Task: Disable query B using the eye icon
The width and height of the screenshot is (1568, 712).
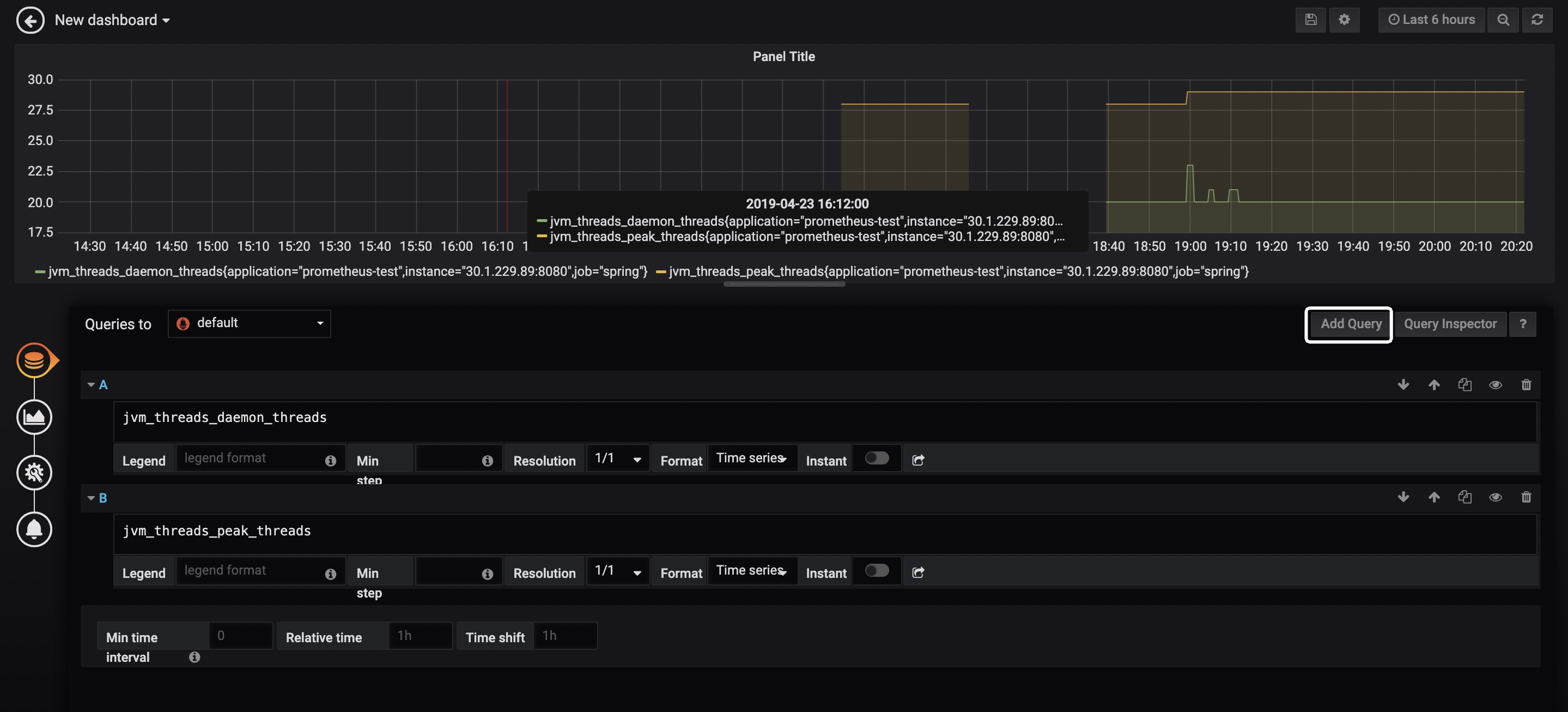Action: pos(1496,497)
